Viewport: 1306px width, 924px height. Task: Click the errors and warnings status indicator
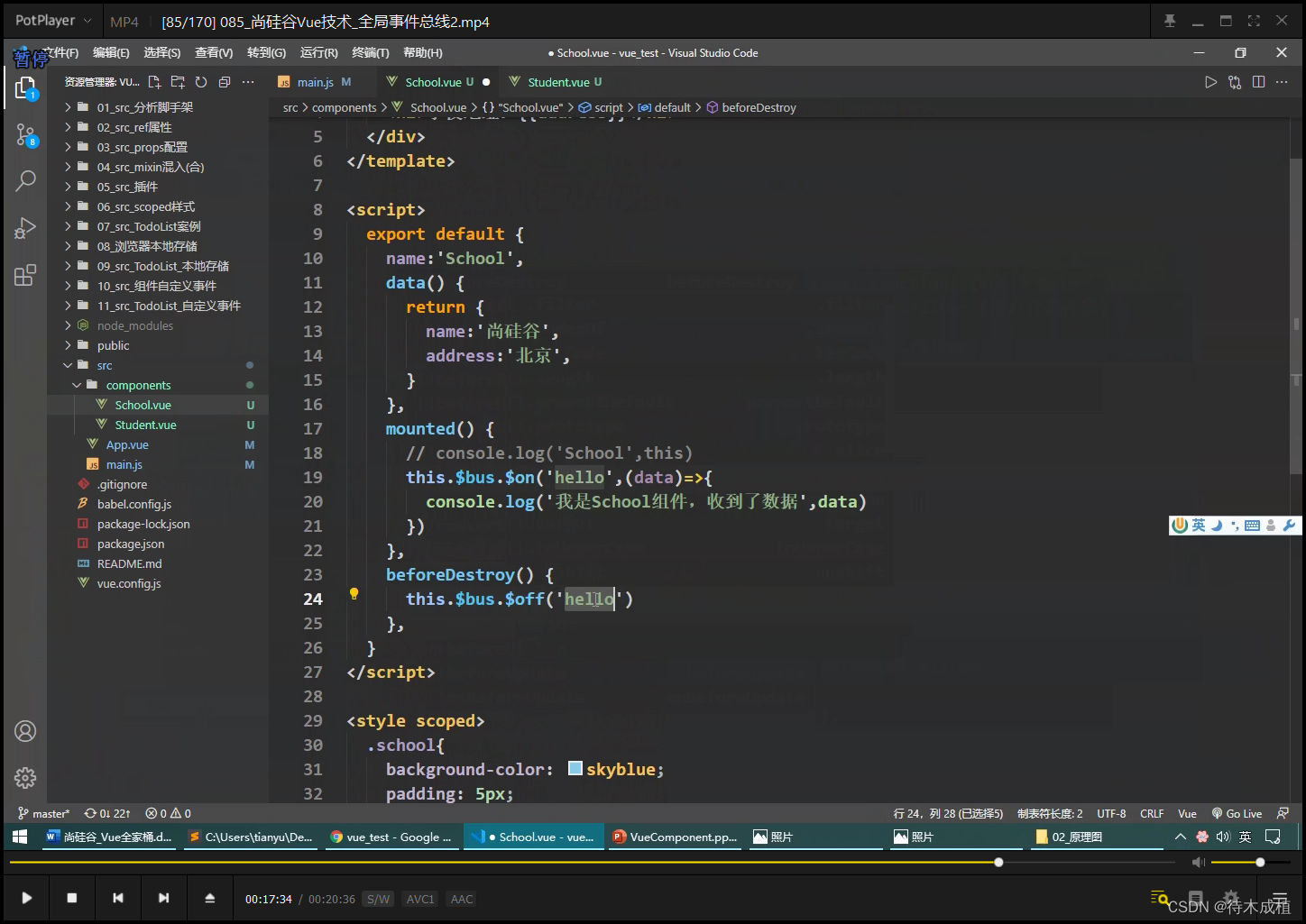click(169, 813)
